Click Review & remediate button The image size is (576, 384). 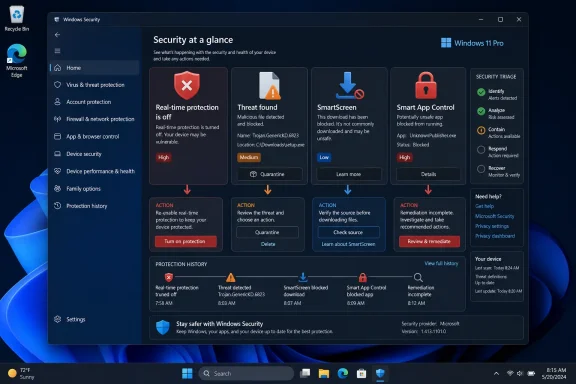click(429, 241)
